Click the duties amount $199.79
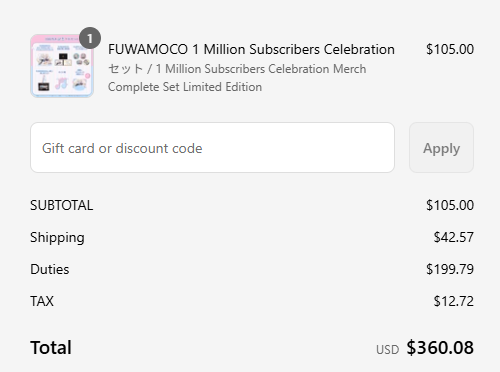This screenshot has width=500, height=372. (x=450, y=269)
